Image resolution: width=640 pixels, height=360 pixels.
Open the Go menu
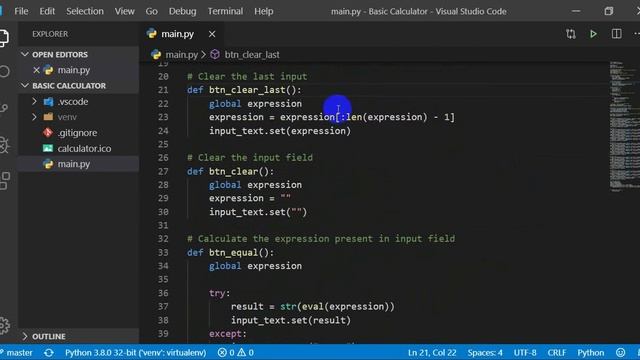[151, 11]
